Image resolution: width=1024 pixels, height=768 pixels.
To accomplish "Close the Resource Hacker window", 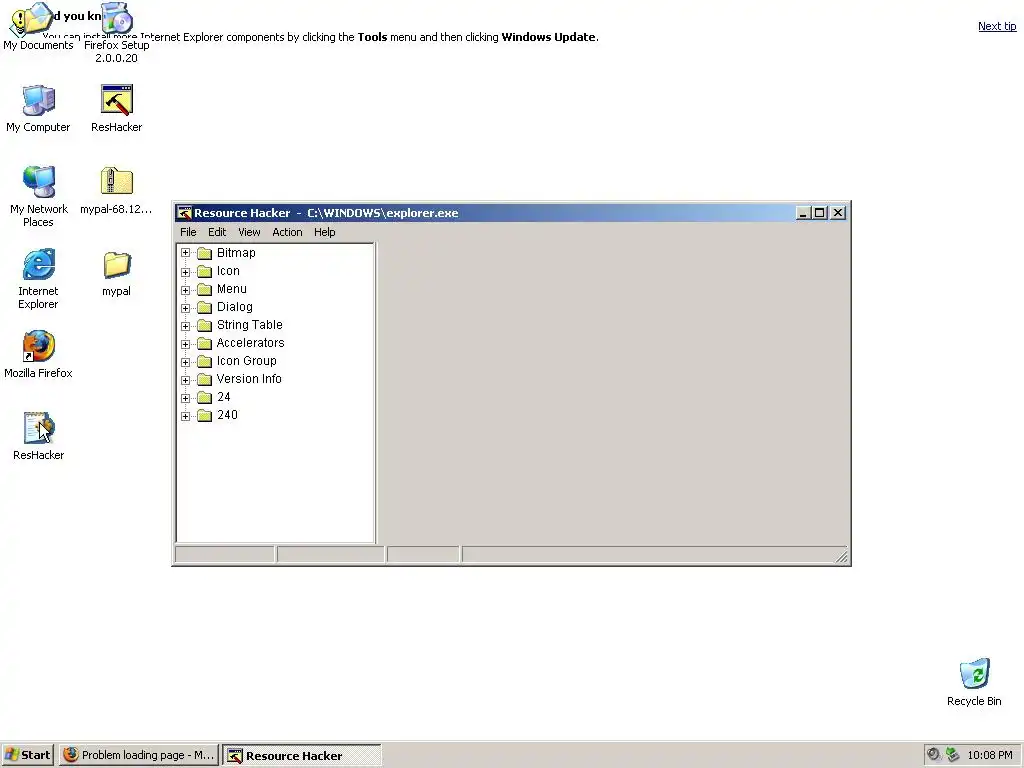I will click(x=839, y=213).
